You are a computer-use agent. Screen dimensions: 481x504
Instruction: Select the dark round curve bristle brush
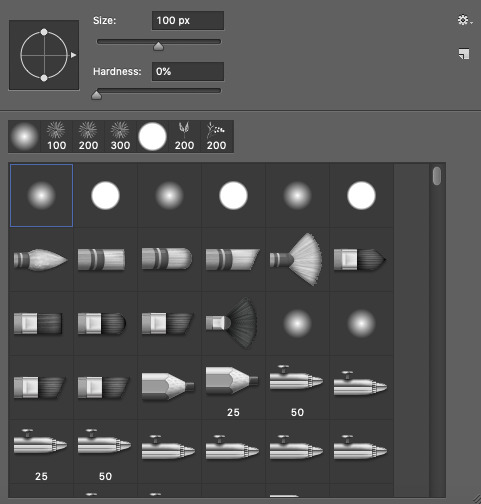[x=105, y=324]
